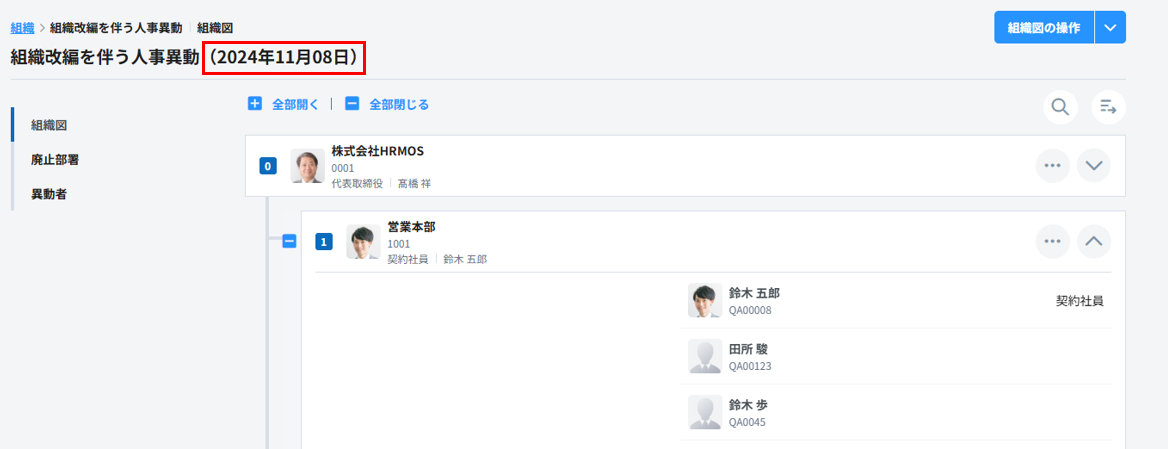Click the list sort icon button
The width and height of the screenshot is (1168, 449).
1108,107
